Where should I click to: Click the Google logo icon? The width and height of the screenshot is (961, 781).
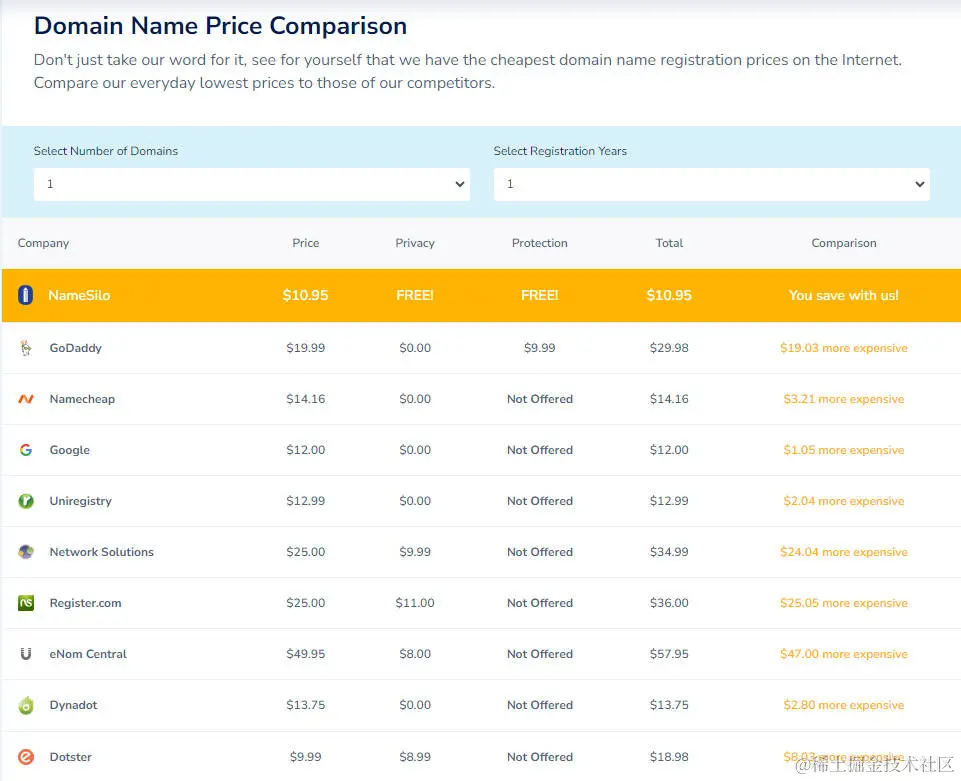[26, 450]
